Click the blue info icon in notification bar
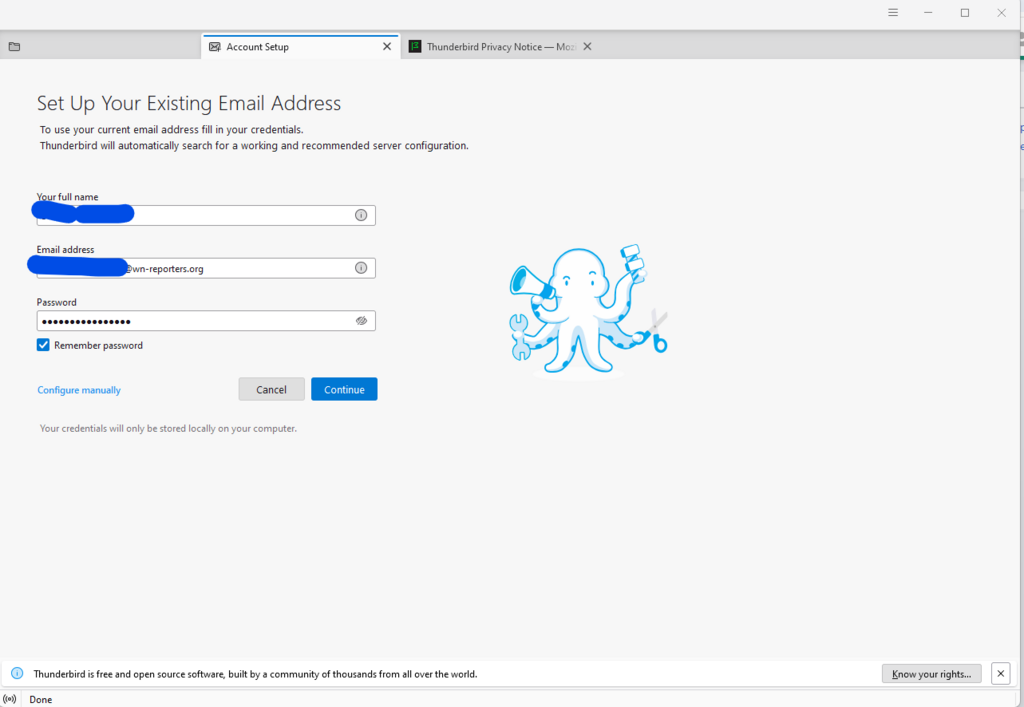This screenshot has height=707, width=1024. [18, 673]
